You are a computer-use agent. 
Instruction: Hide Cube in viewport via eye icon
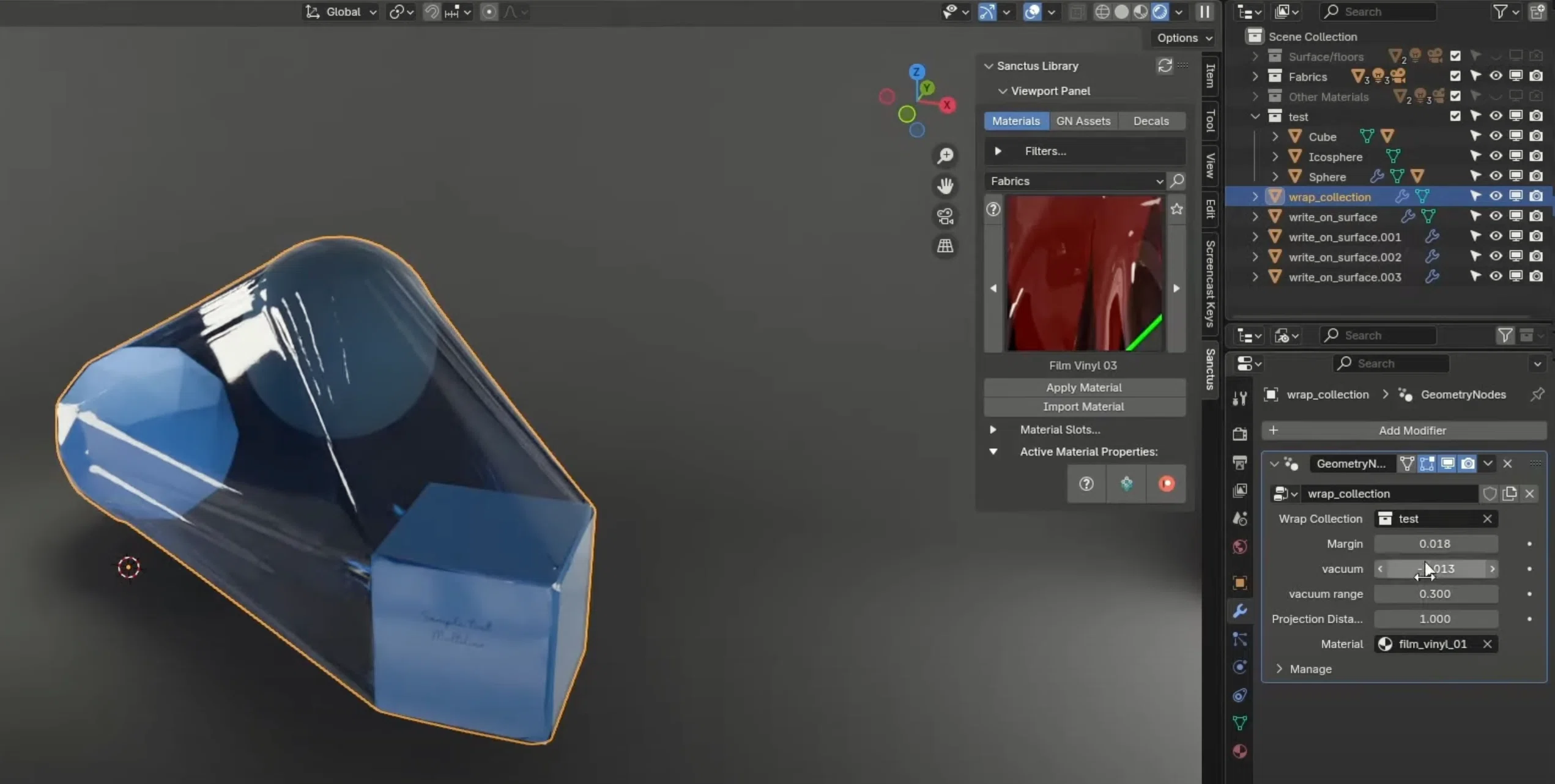point(1496,136)
